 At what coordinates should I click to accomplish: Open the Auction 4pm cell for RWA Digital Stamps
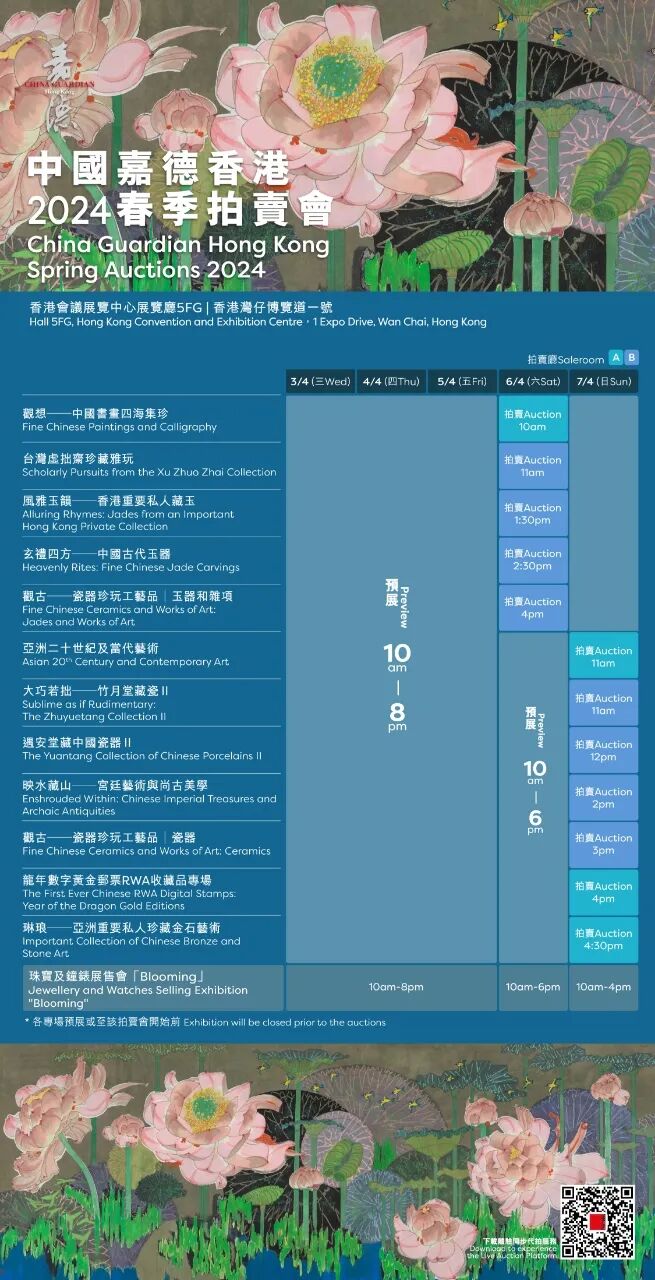click(604, 892)
